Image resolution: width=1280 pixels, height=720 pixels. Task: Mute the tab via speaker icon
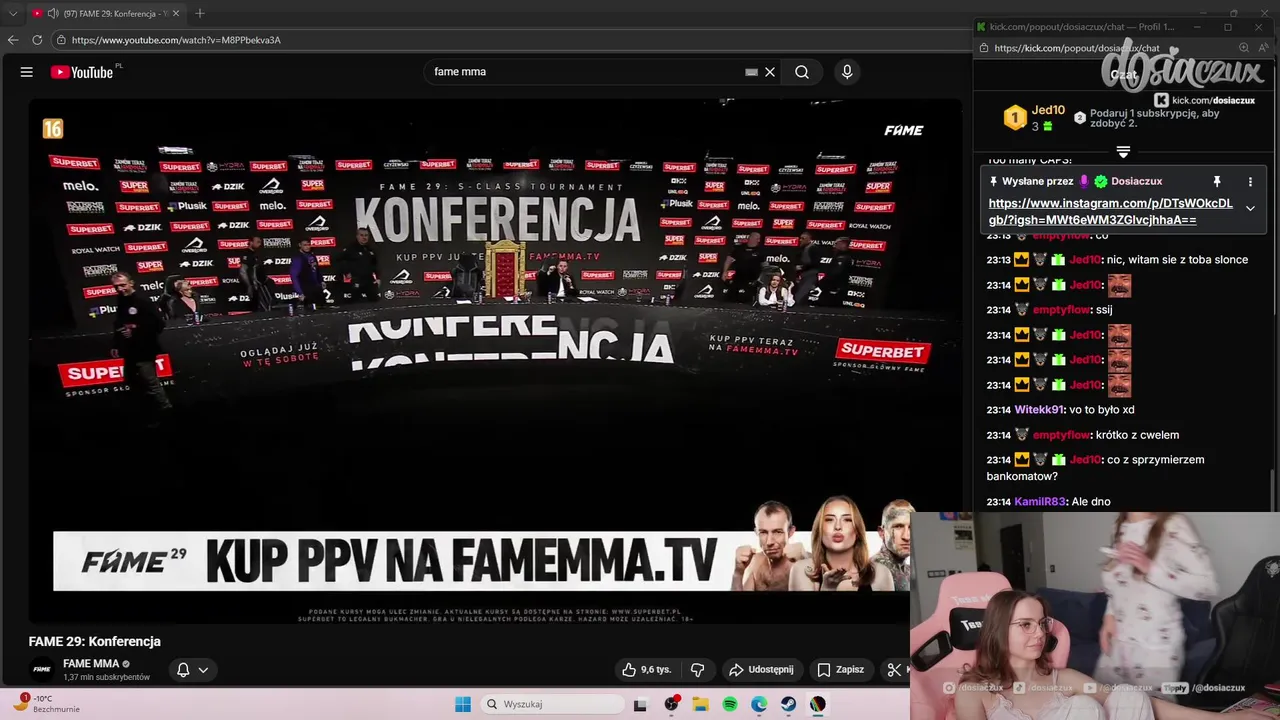[52, 14]
